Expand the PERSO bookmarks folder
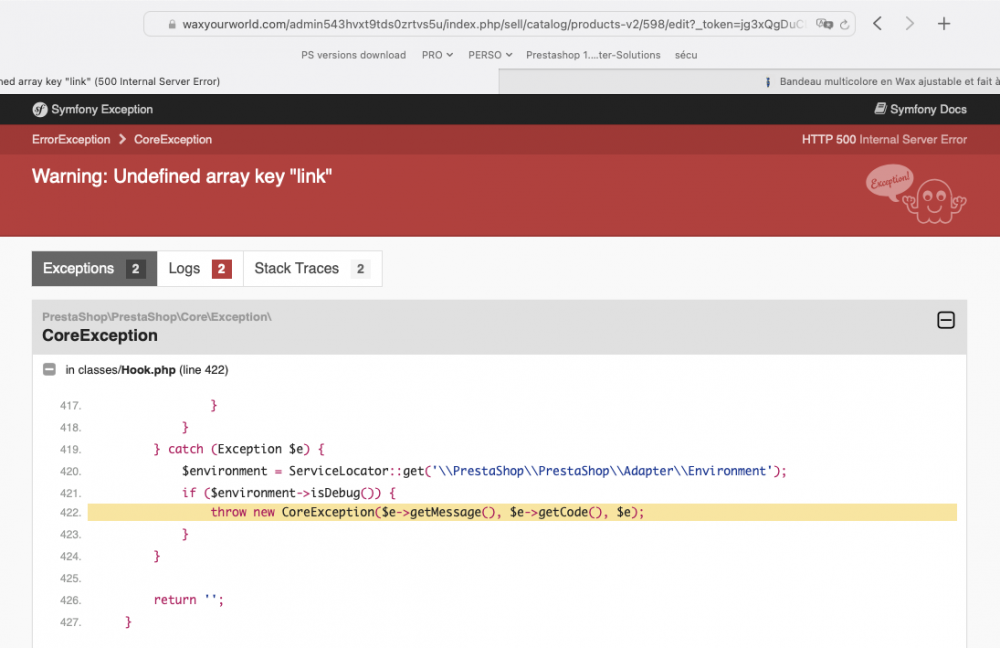Screen dimensions: 1000x648 pos(490,55)
